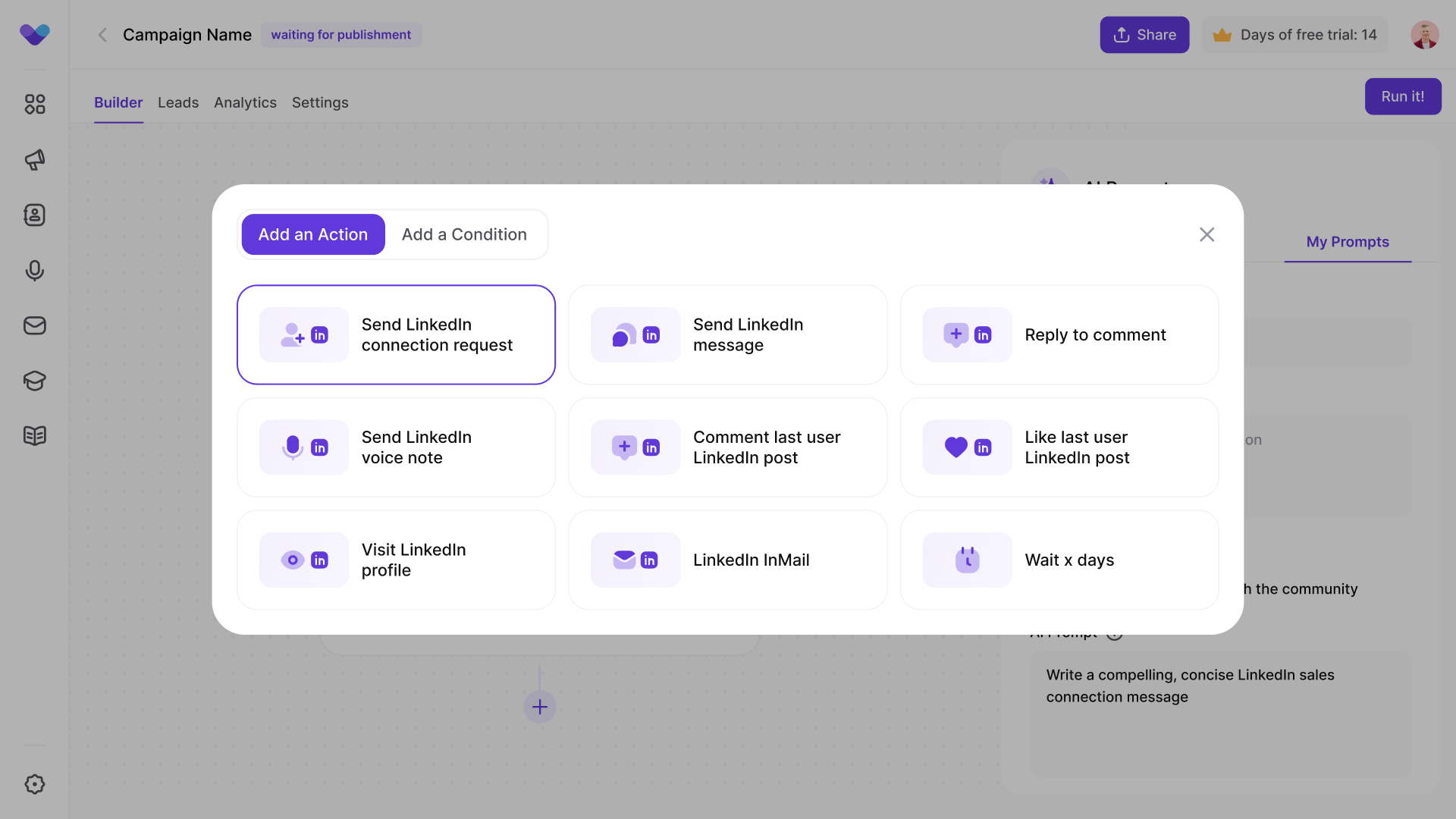This screenshot has height=819, width=1456.
Task: Switch to Add a Condition toggle
Action: (x=464, y=234)
